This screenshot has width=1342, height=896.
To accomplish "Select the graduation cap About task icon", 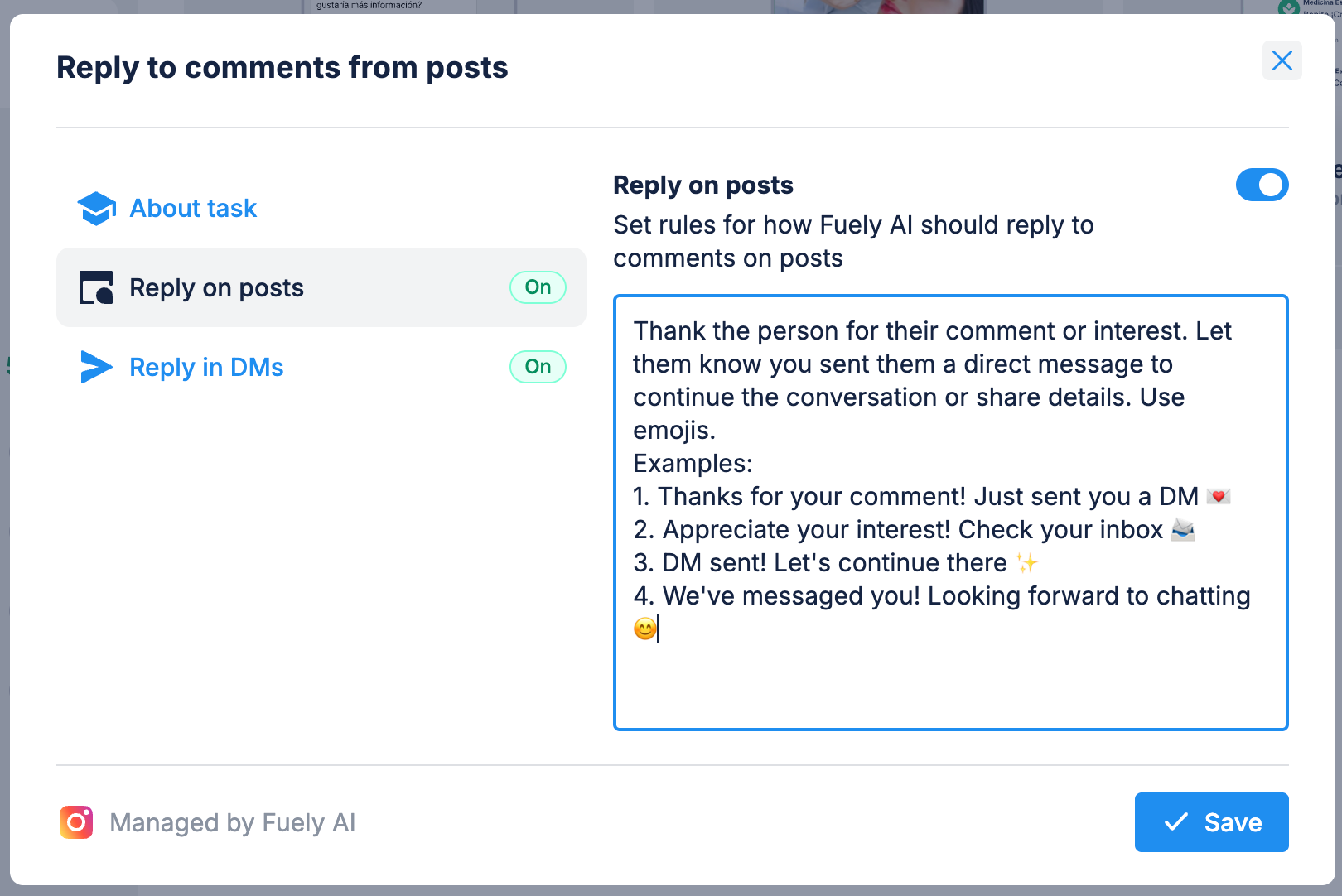I will (x=96, y=208).
